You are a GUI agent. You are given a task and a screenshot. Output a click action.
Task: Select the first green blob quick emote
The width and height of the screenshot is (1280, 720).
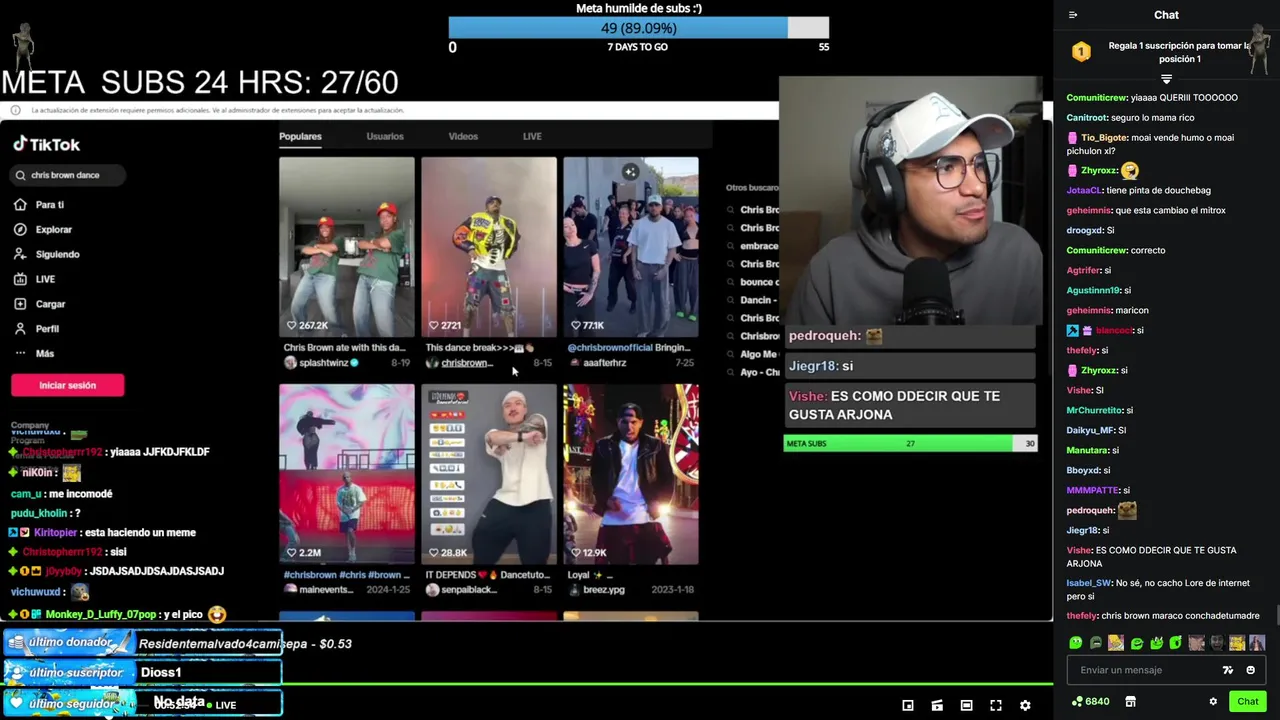click(1075, 643)
